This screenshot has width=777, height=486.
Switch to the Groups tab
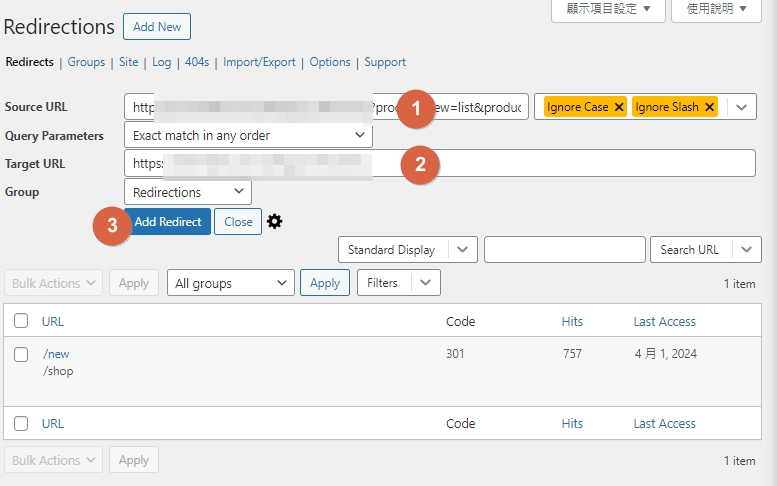[86, 62]
